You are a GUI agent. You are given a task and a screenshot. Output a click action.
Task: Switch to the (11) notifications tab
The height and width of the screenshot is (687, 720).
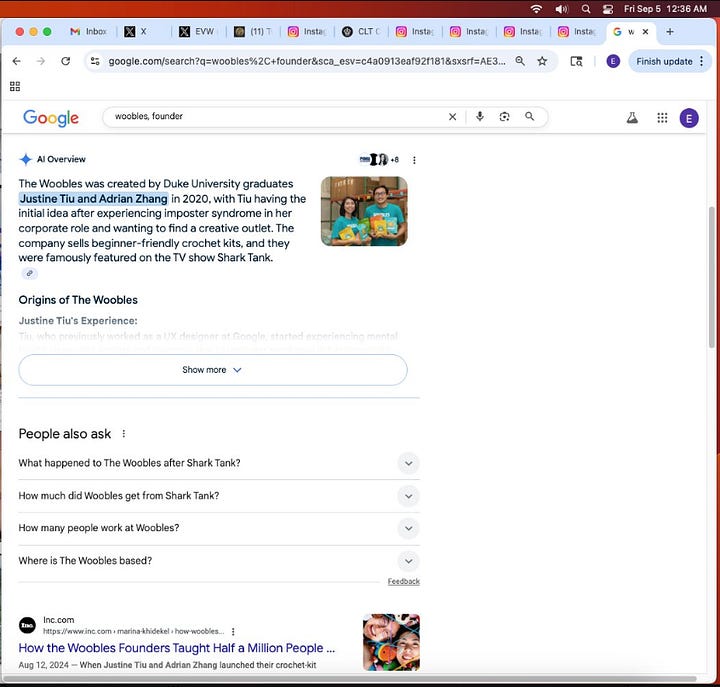252,32
